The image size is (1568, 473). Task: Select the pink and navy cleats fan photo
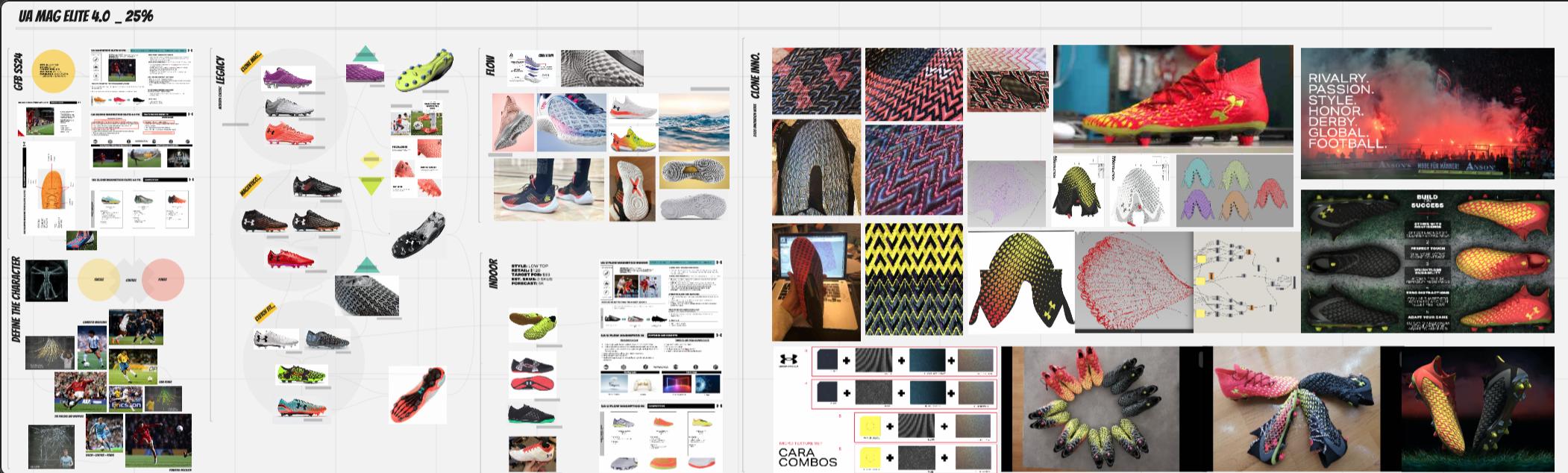[1296, 408]
